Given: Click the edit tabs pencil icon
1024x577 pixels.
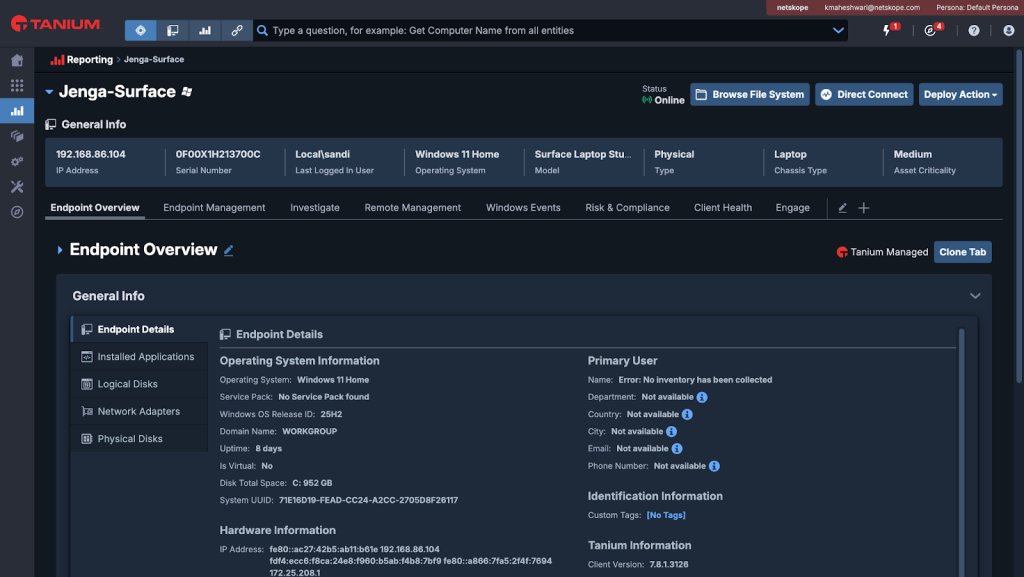Looking at the screenshot, I should click(842, 208).
